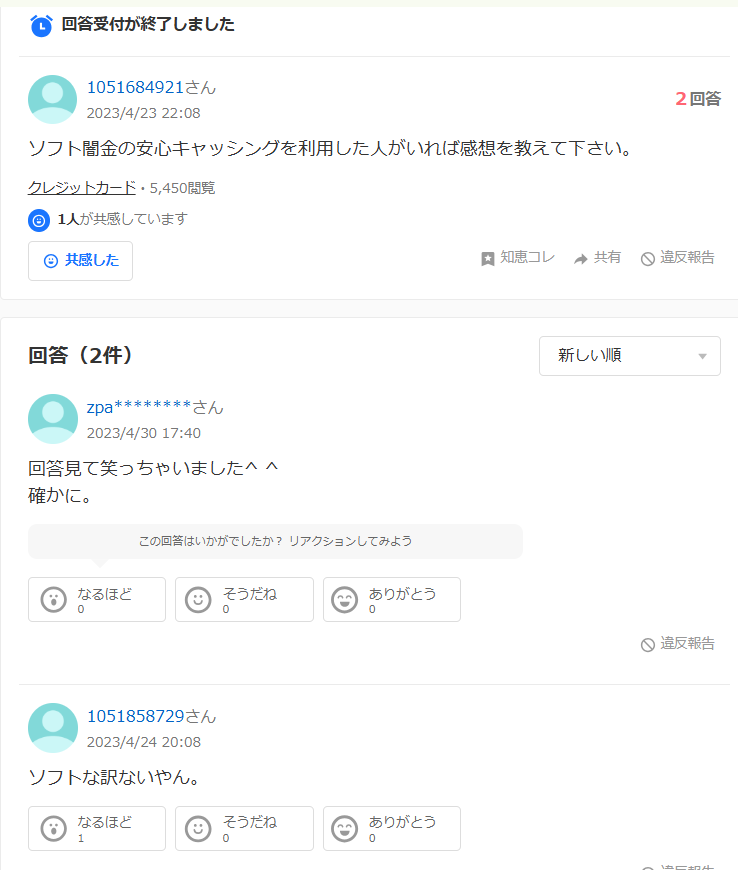738x870 pixels.
Task: Report the question via 違反報告 icon
Action: tap(648, 259)
